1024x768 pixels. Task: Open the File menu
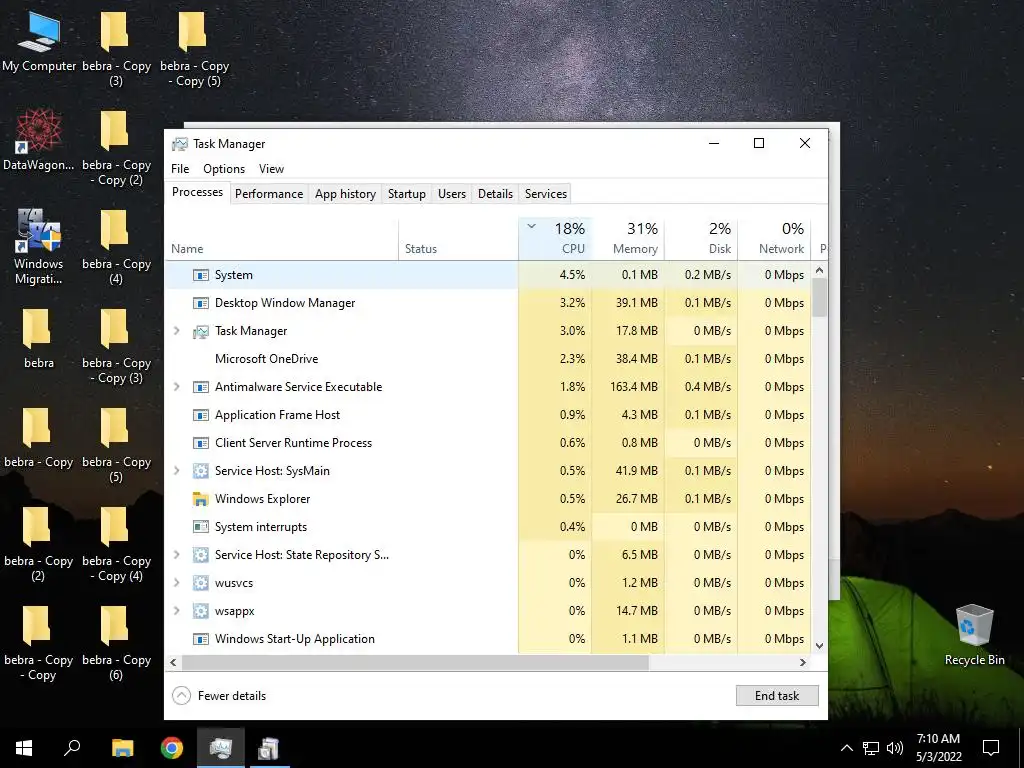[x=180, y=168]
